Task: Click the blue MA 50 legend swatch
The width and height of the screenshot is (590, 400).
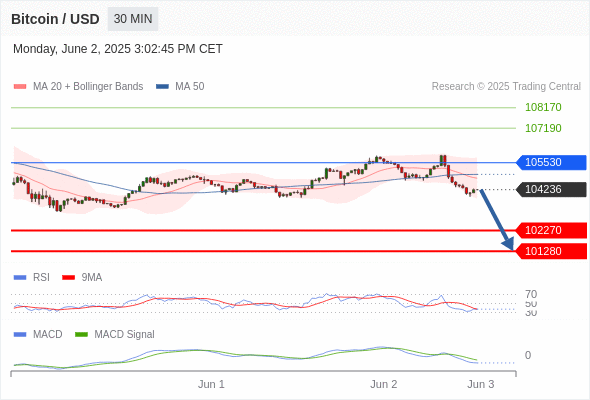Action: coord(162,87)
